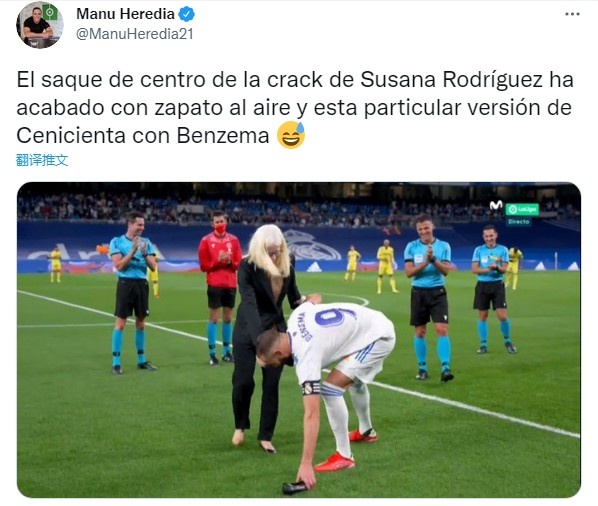Open the Manu Heredia display name link
598x506 pixels.
(x=125, y=14)
